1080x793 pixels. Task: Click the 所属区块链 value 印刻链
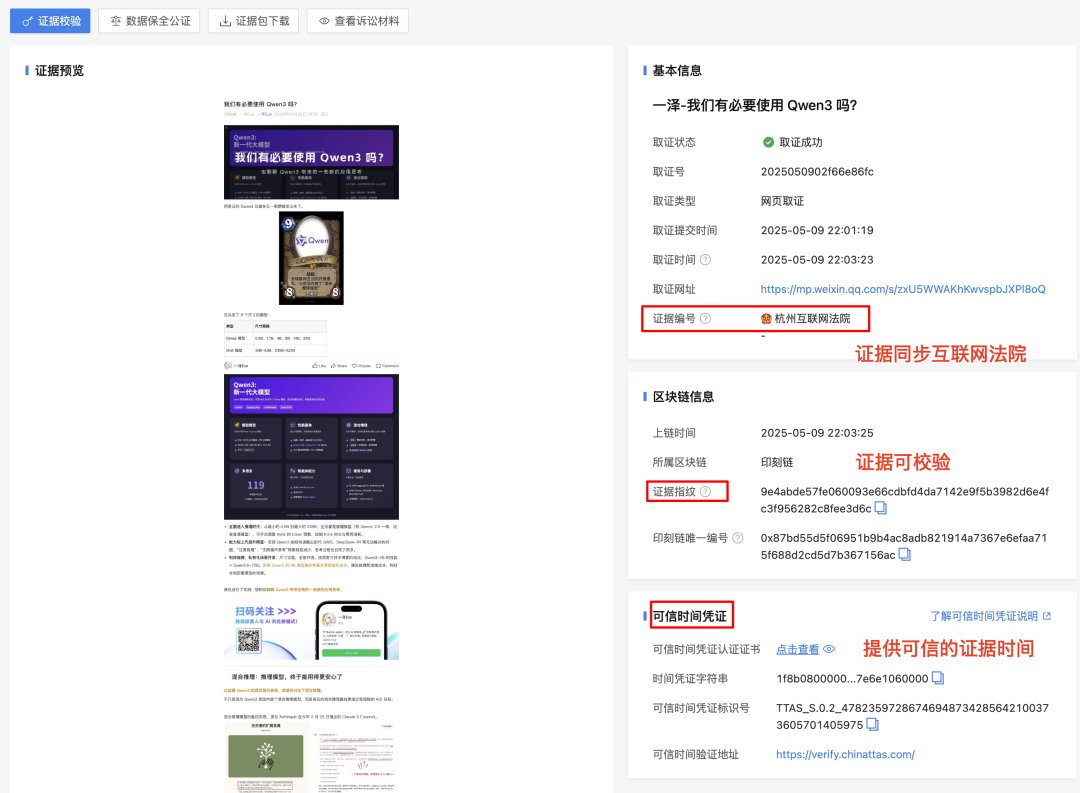click(x=777, y=462)
